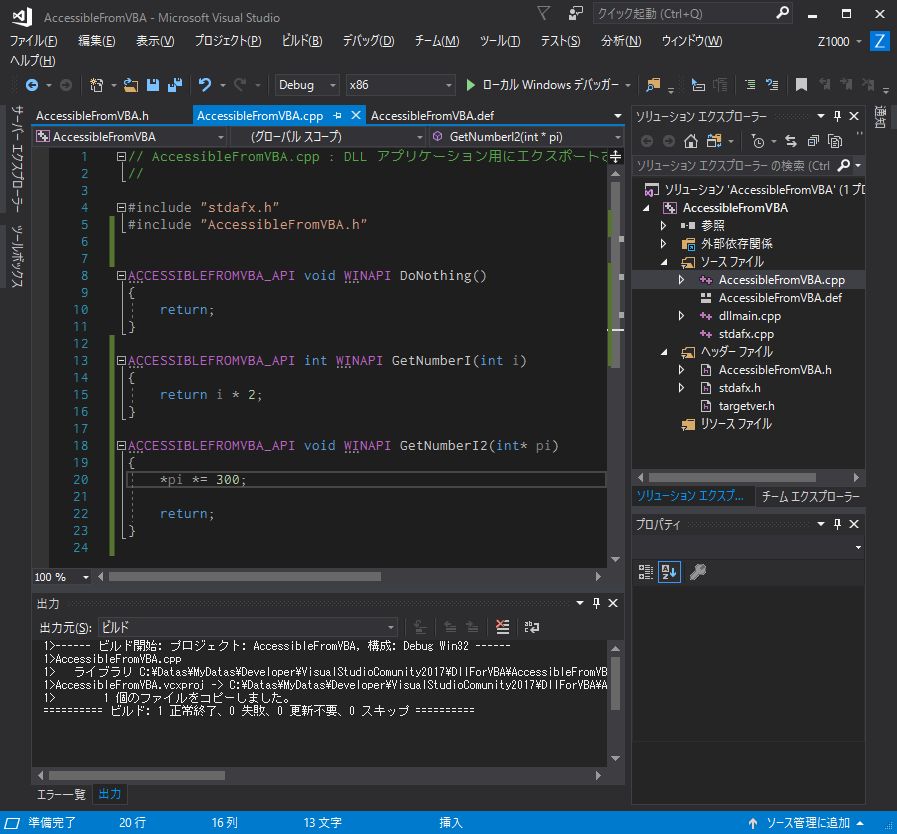This screenshot has height=834, width=897.
Task: Click the editor horizontal scrollbar
Action: pos(244,577)
